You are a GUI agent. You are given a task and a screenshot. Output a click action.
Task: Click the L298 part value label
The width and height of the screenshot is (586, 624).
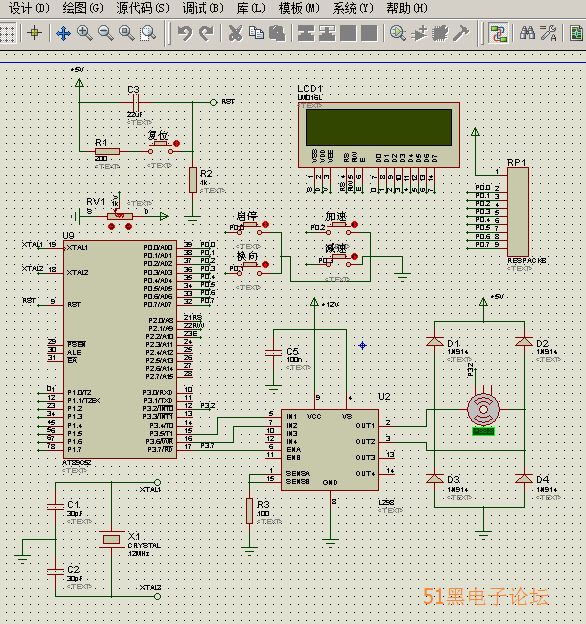(386, 503)
